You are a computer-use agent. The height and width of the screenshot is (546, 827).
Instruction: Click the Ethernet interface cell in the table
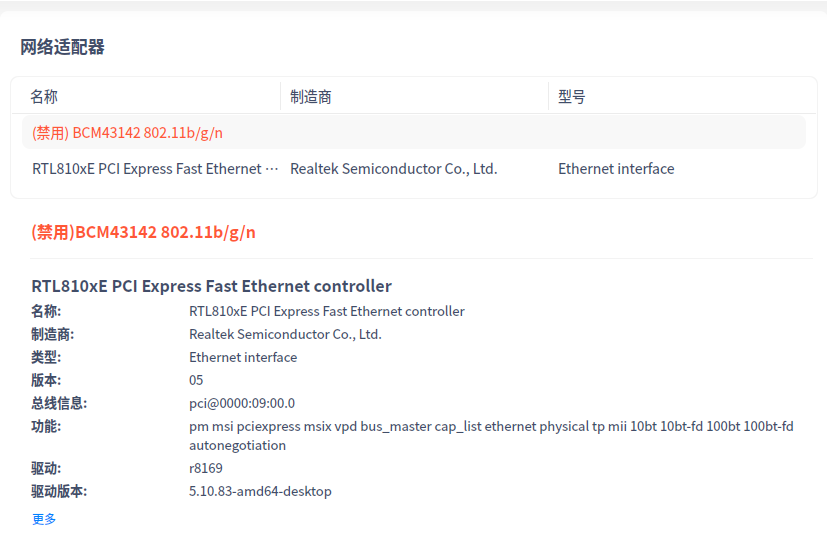pyautogui.click(x=616, y=169)
